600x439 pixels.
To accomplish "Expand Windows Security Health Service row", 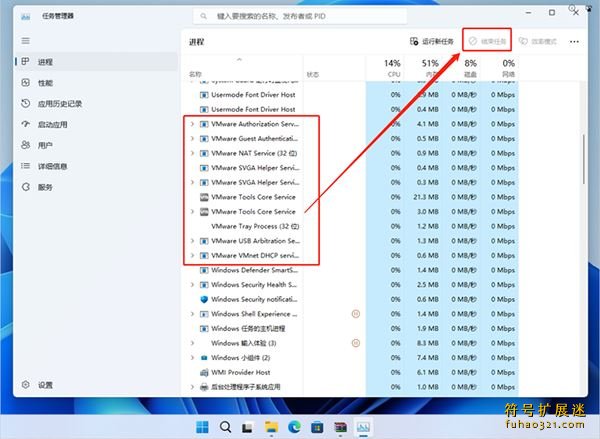I will [192, 285].
